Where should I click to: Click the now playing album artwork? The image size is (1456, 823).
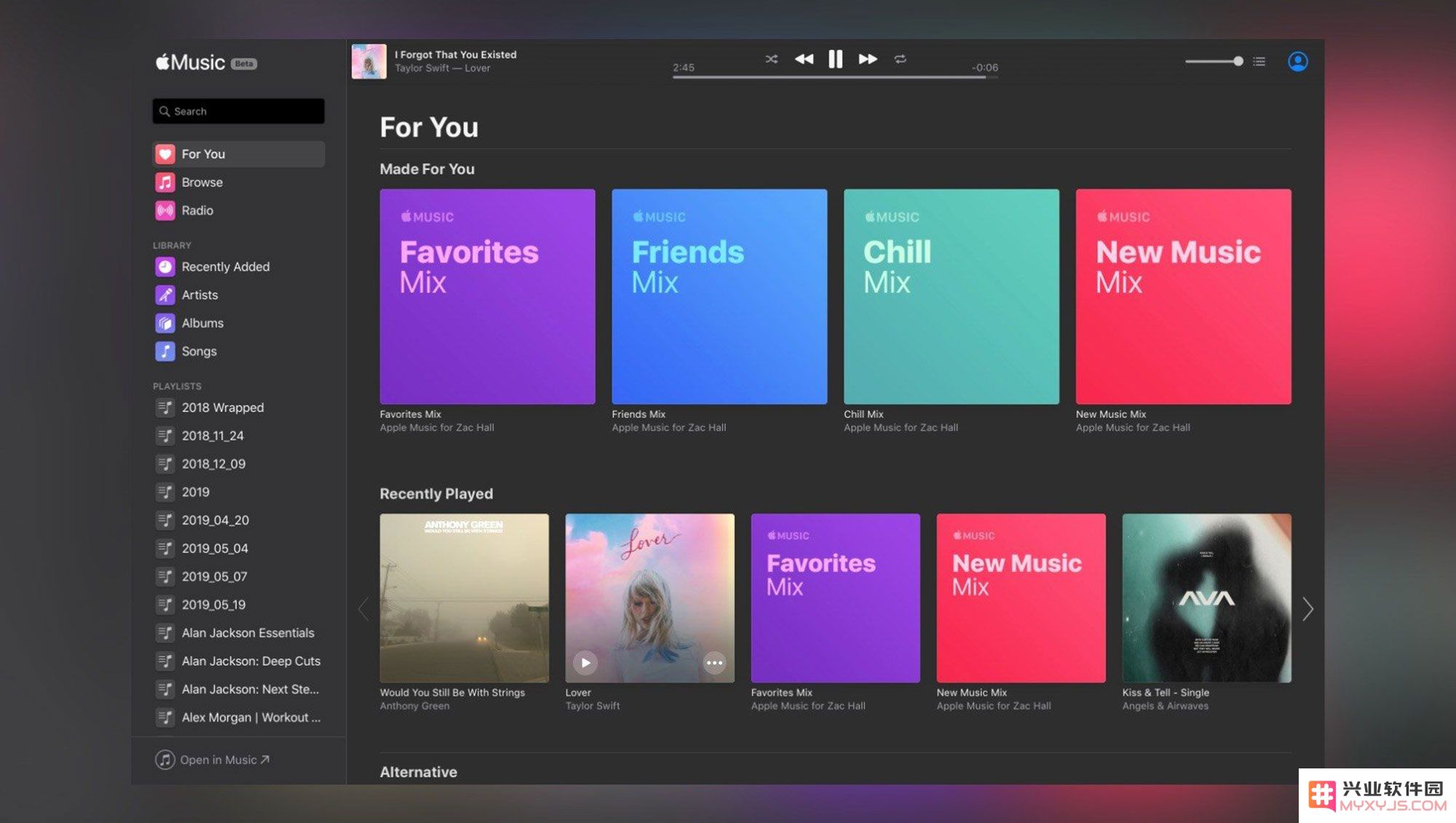[369, 61]
